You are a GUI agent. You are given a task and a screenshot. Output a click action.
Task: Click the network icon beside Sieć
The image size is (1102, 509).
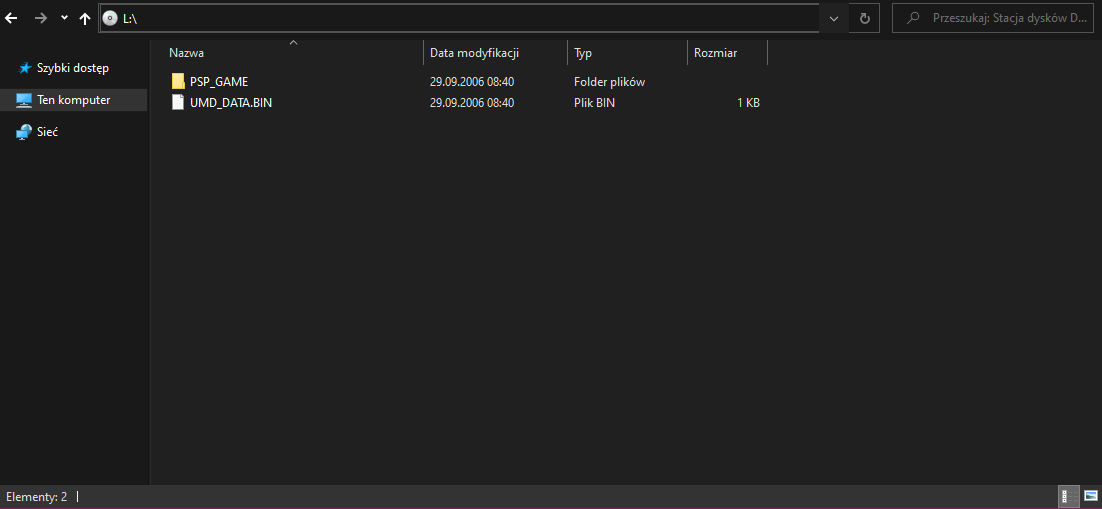(25, 131)
